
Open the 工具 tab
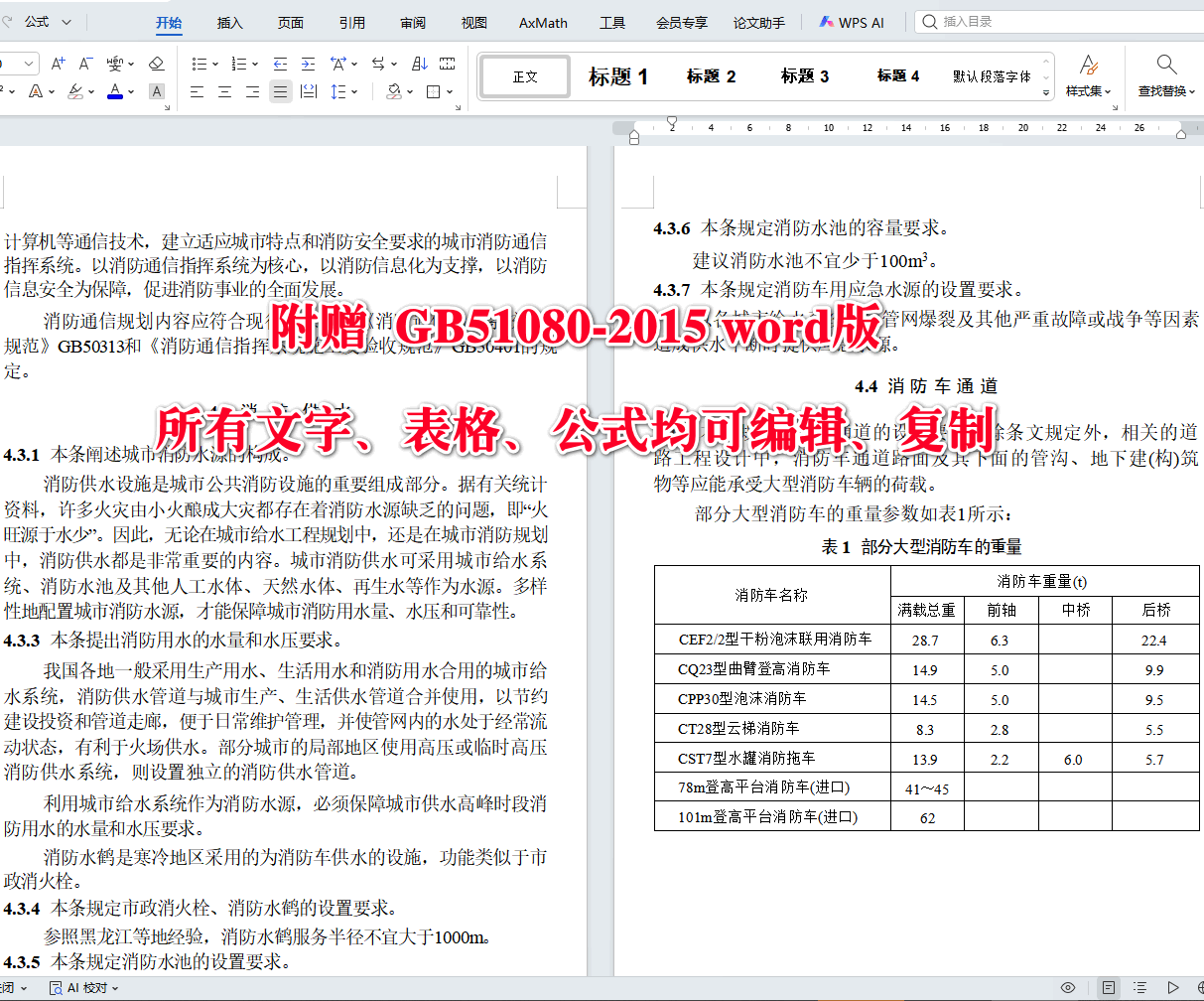coord(612,22)
